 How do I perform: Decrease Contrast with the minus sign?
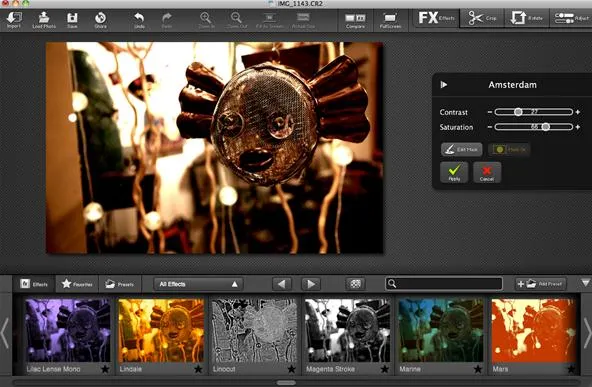(x=490, y=112)
